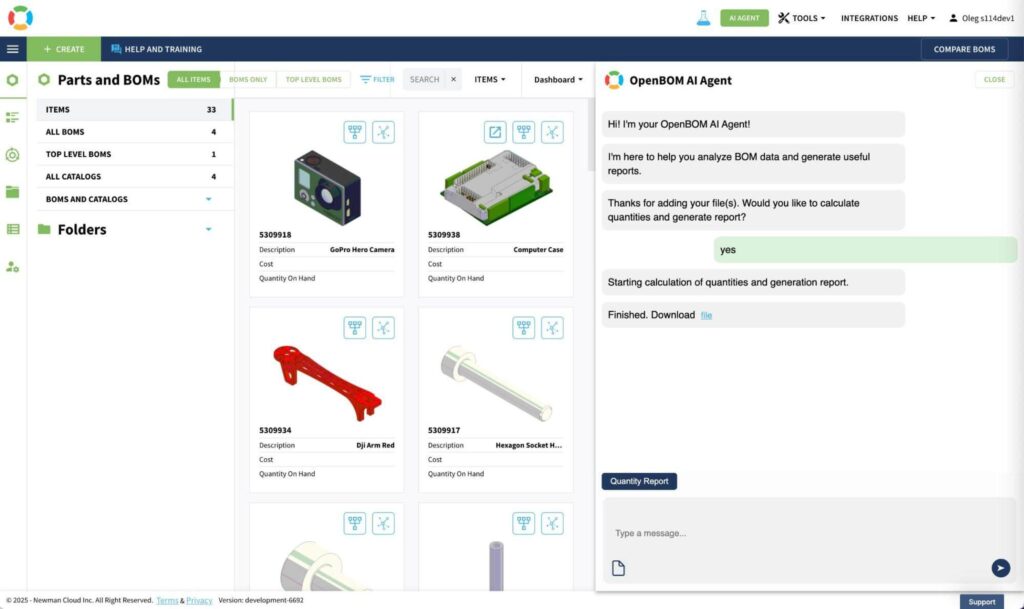Click the graph icon on GoPro Hero Camera card

383,133
